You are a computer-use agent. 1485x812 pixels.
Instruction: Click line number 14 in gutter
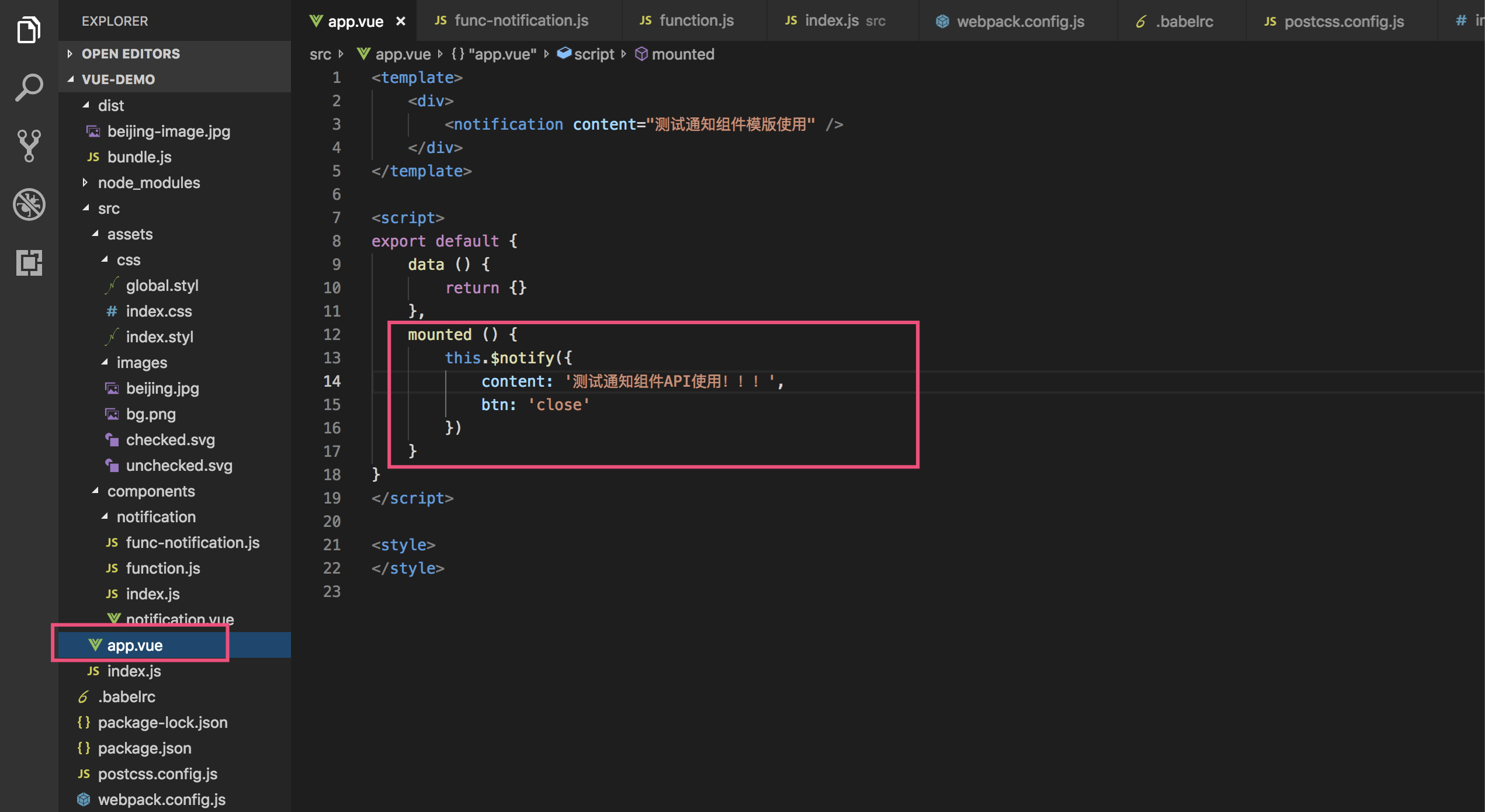pyautogui.click(x=332, y=381)
